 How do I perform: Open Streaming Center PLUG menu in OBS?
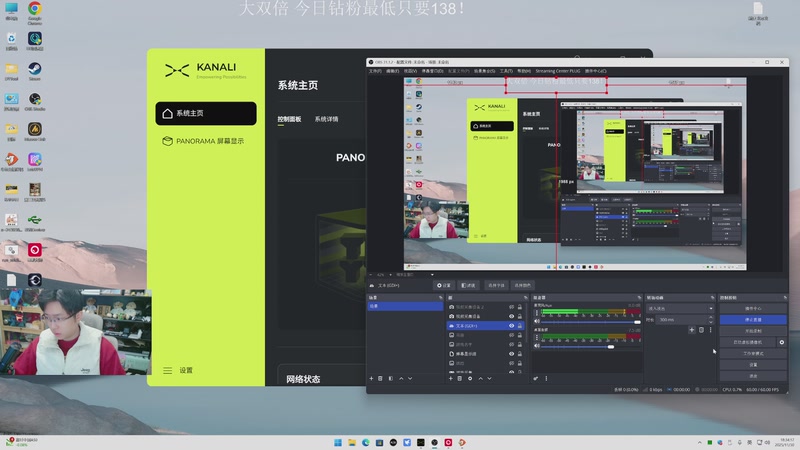558,71
